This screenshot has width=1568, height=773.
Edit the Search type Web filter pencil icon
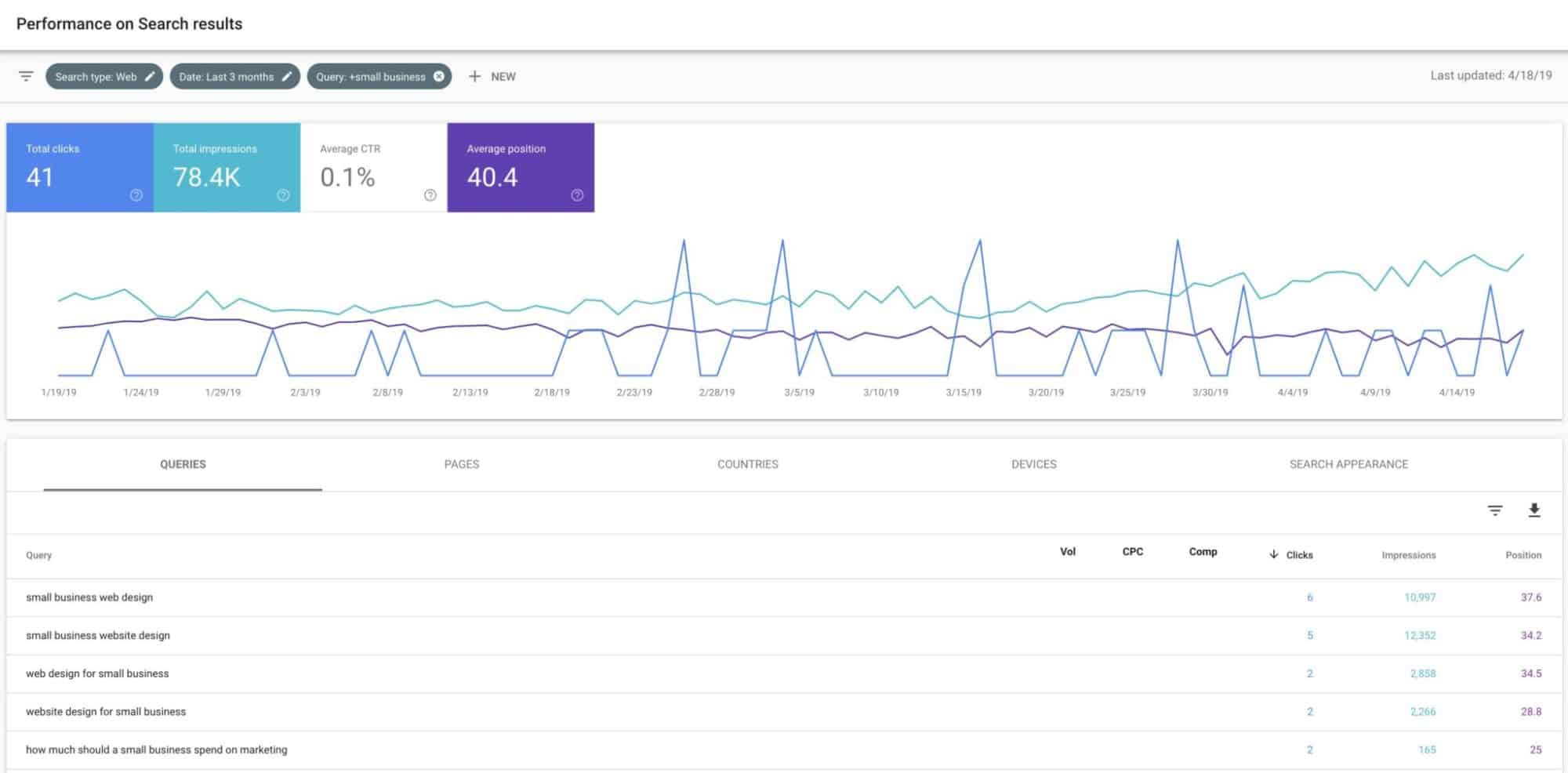pyautogui.click(x=149, y=76)
